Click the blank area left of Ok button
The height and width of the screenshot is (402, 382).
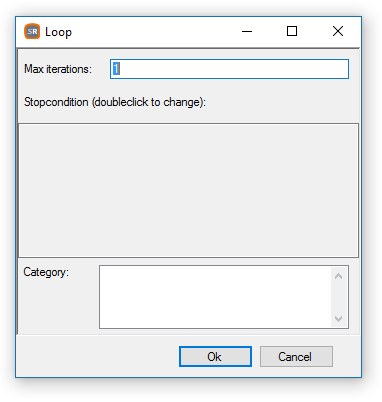coord(98,357)
